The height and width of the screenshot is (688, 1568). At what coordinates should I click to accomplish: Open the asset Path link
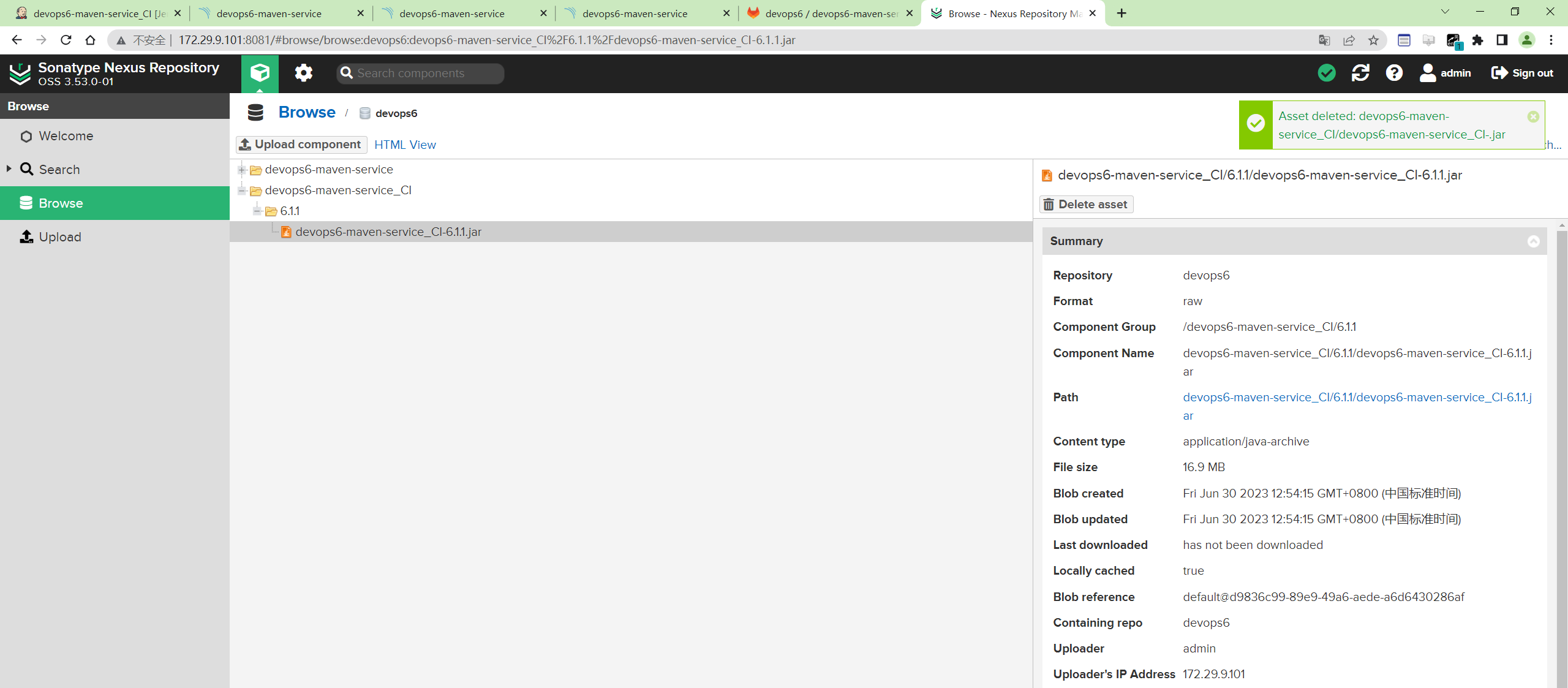coord(1357,406)
